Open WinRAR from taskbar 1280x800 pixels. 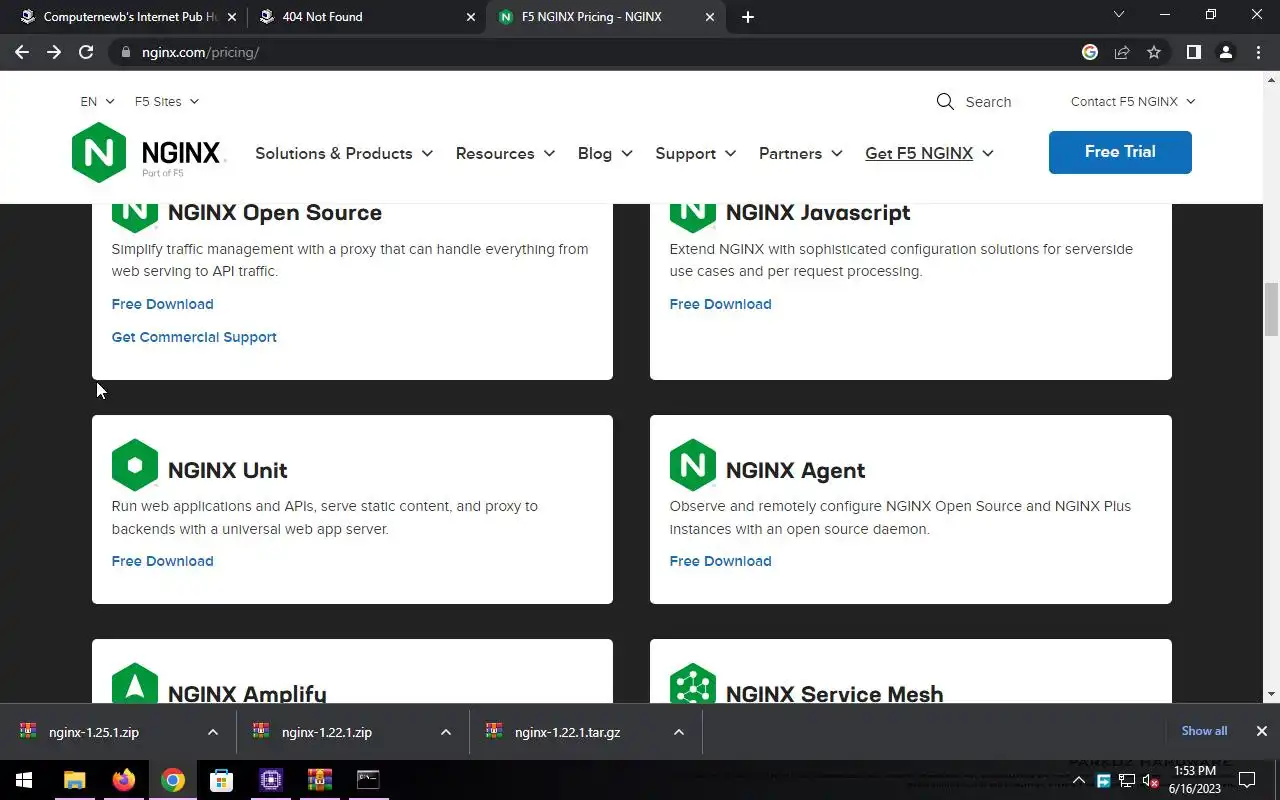[x=319, y=780]
